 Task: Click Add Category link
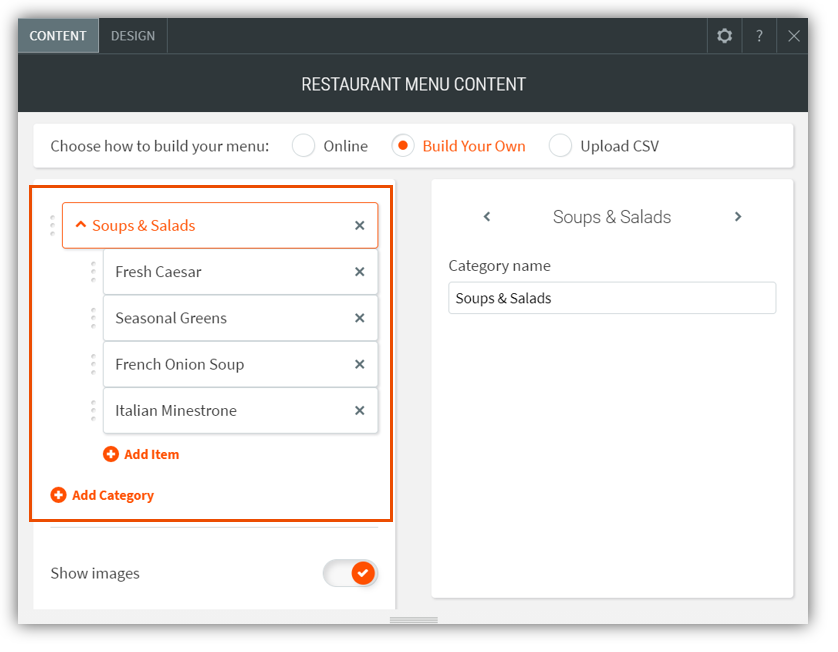[x=102, y=495]
